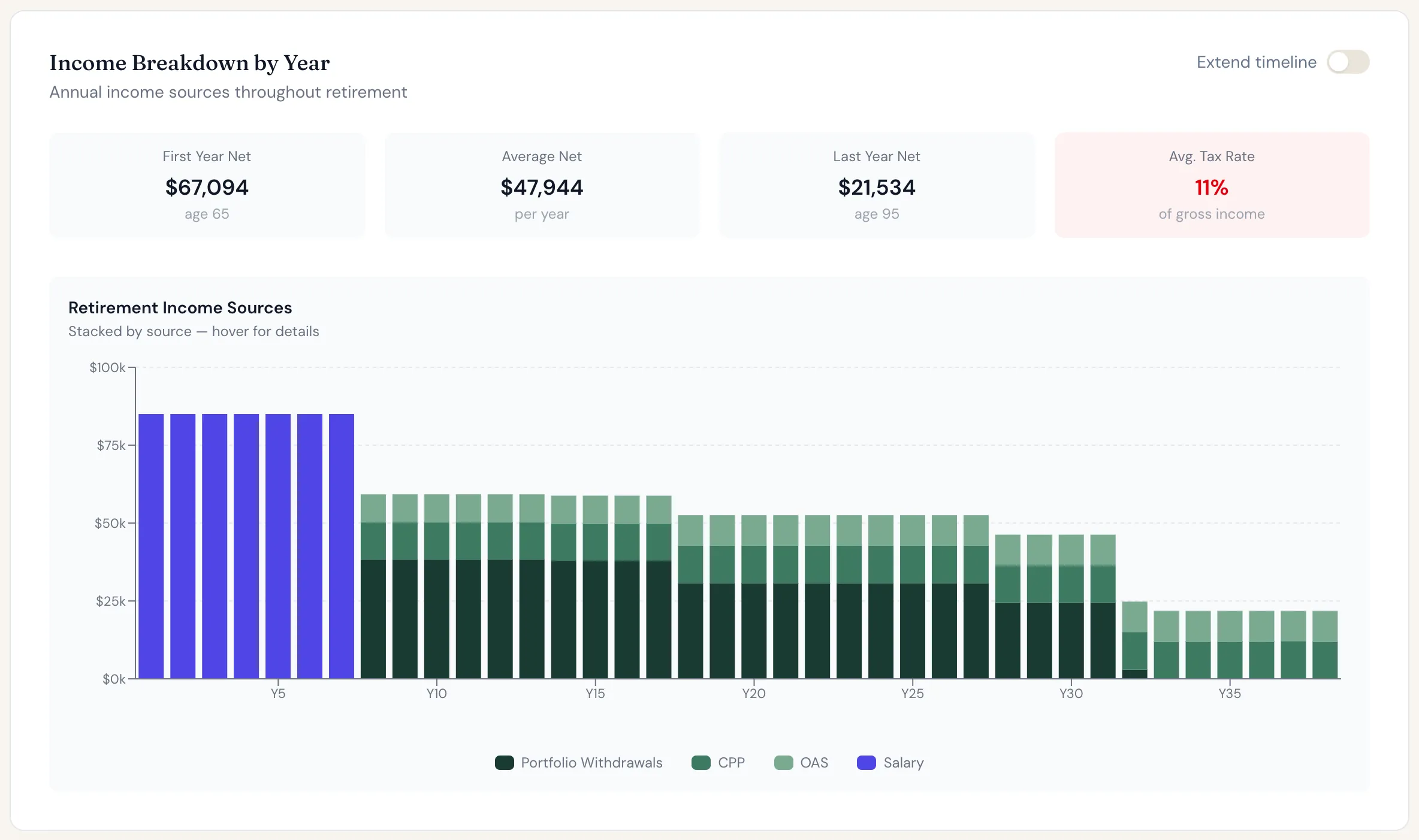Click the Y25 stacked income bar
1419x840 pixels.
point(913,597)
